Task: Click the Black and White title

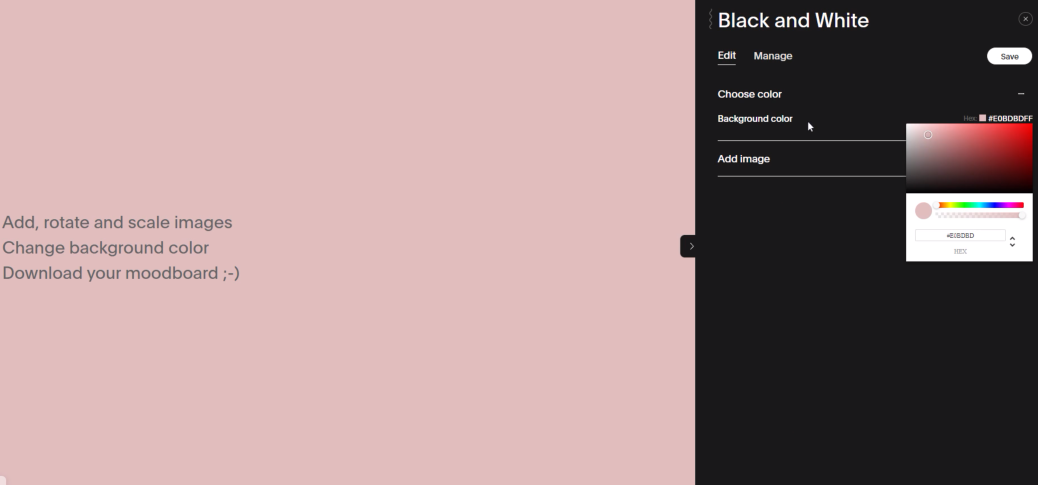Action: 793,20
